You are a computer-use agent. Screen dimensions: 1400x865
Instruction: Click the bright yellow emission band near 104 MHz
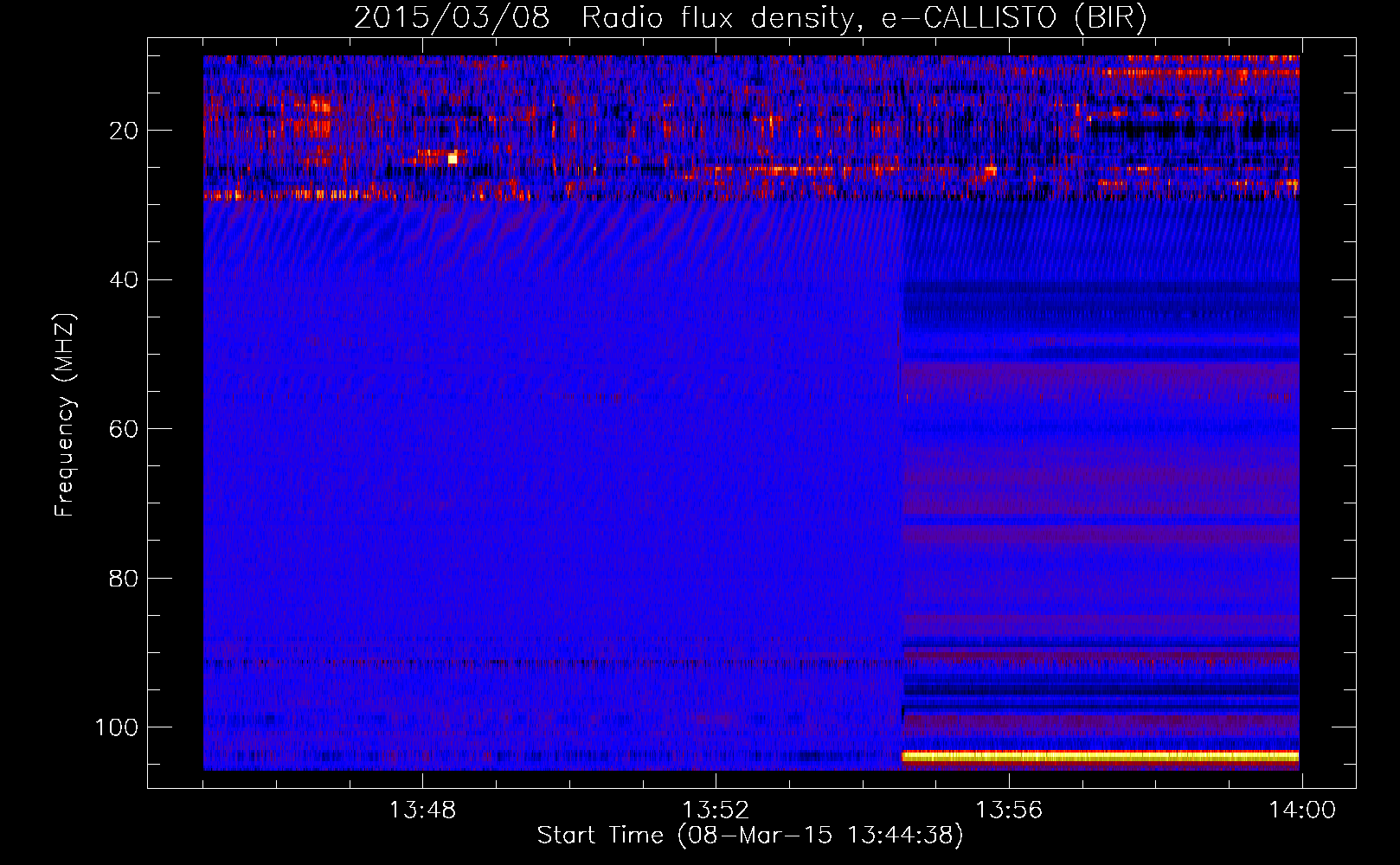click(x=1101, y=757)
